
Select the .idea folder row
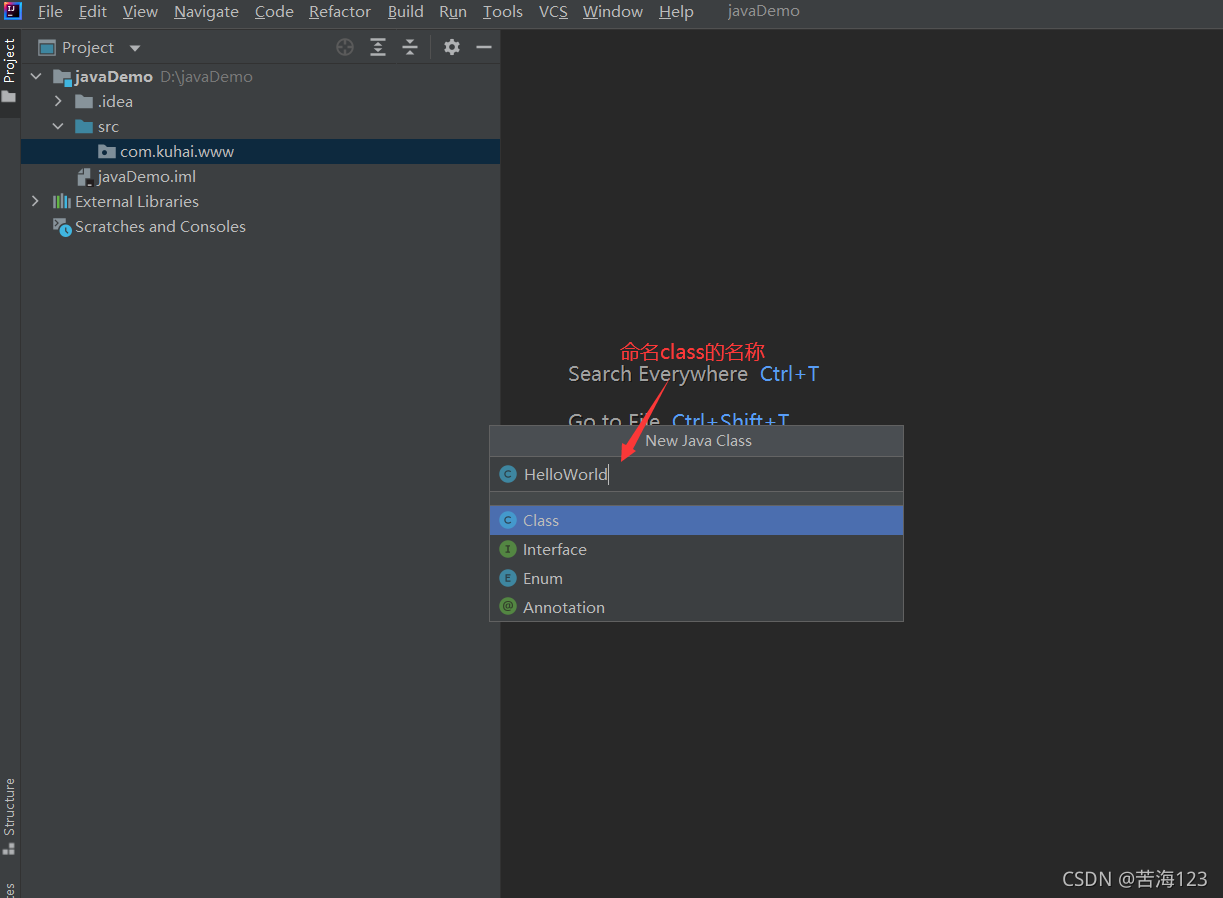pos(260,102)
